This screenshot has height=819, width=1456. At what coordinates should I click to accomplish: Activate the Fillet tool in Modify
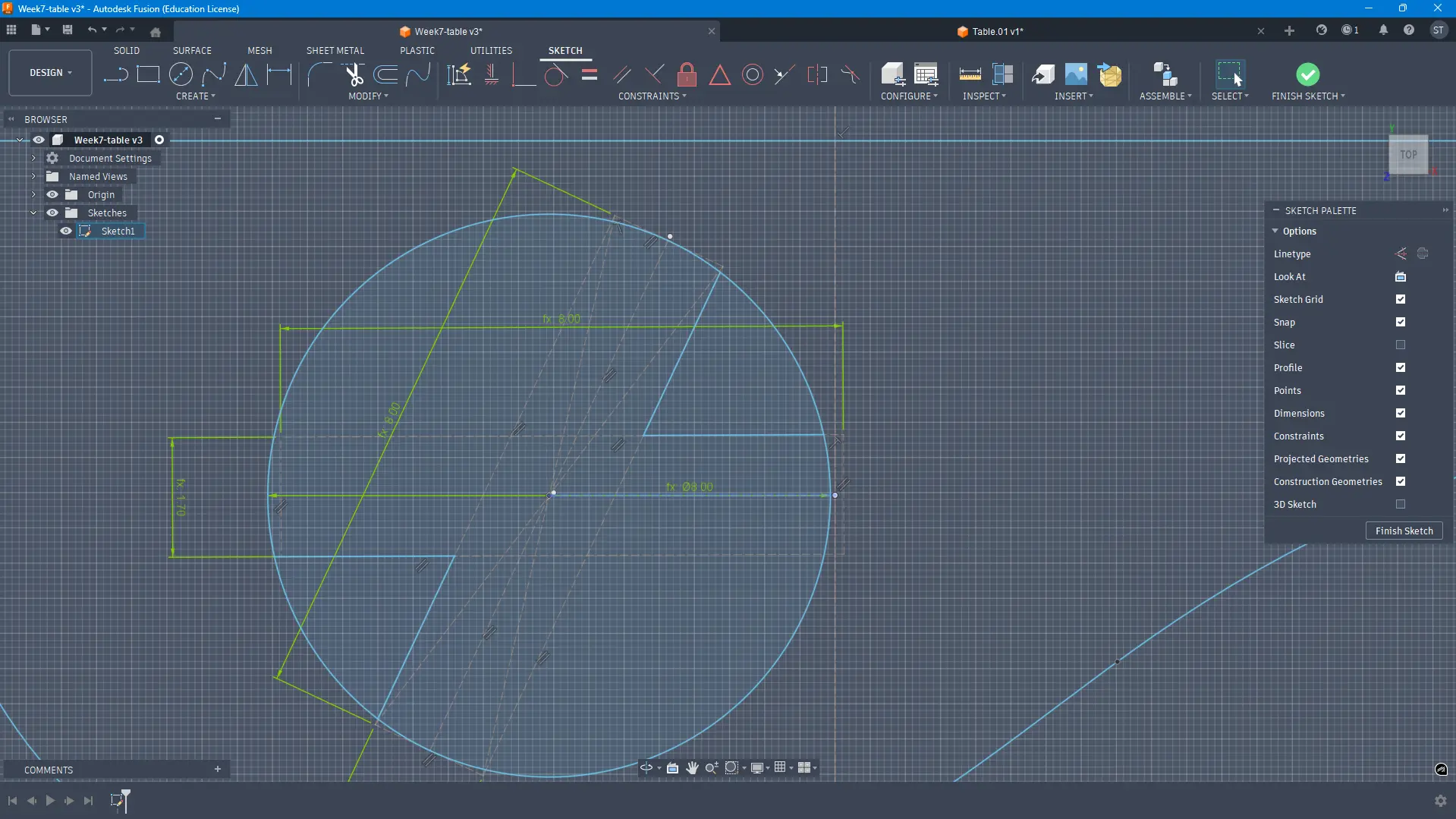319,74
